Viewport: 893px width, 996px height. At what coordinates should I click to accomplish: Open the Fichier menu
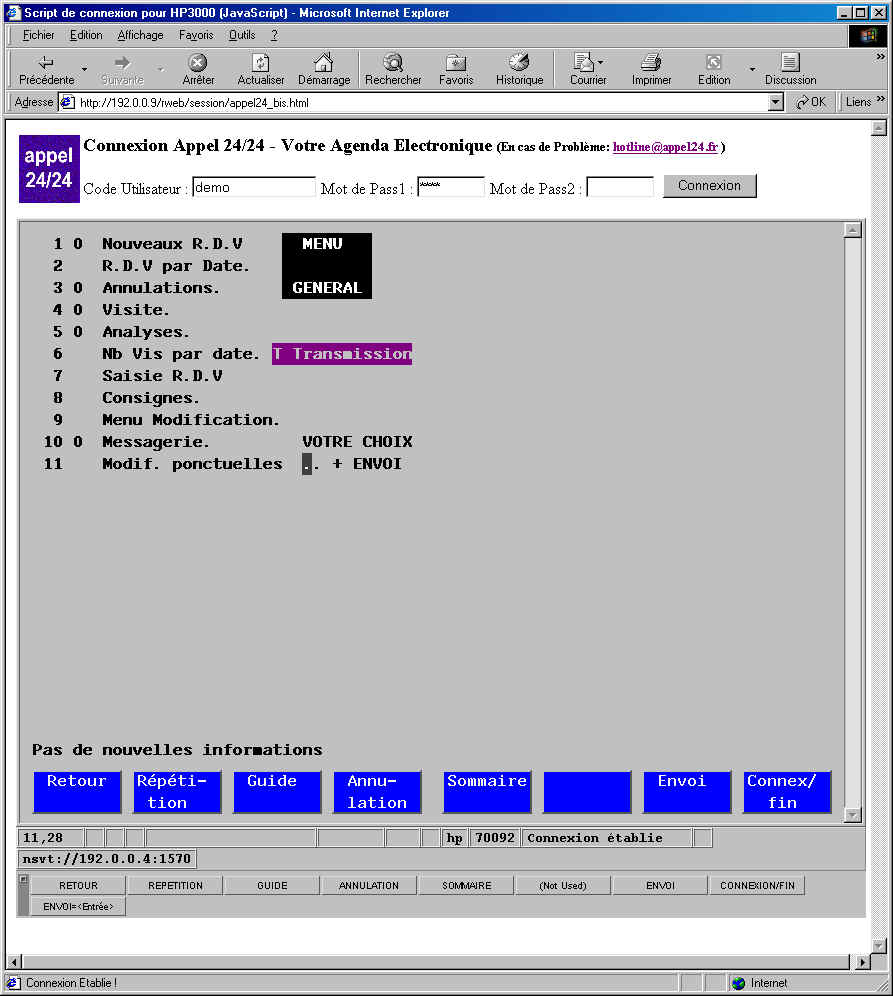[x=39, y=36]
